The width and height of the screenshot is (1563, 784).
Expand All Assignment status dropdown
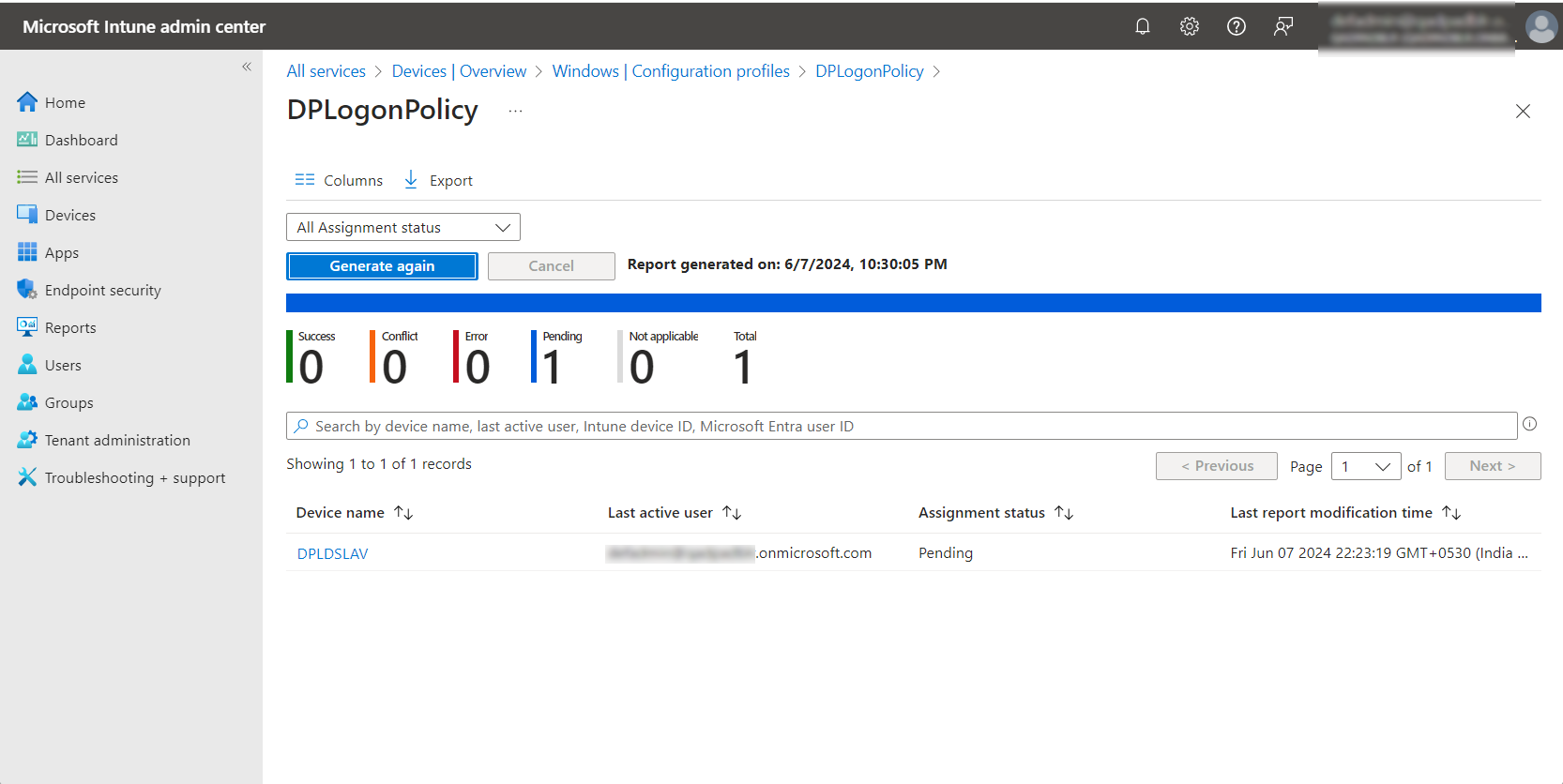[402, 228]
